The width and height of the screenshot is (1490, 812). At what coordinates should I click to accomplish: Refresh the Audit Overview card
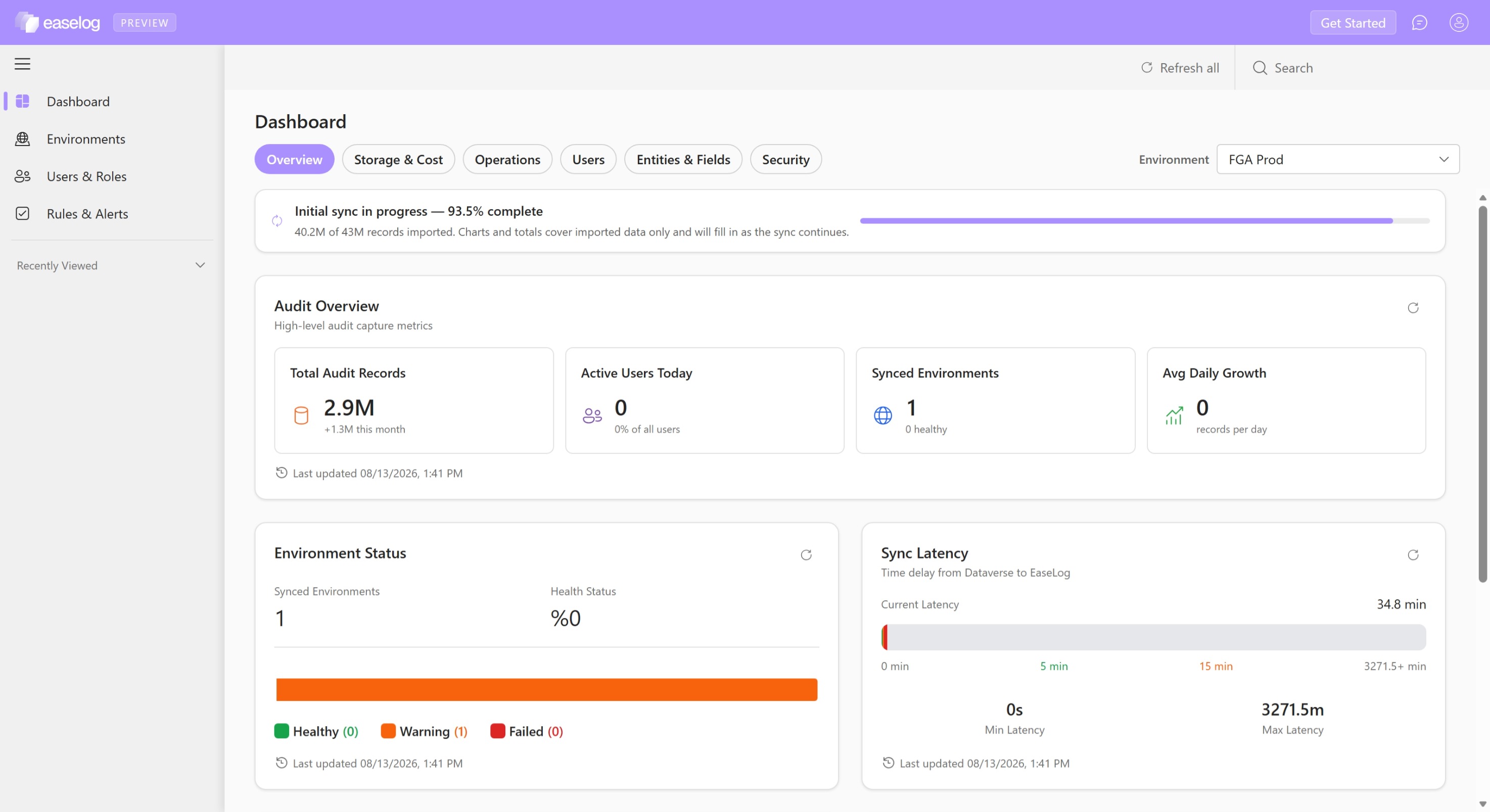click(1413, 308)
